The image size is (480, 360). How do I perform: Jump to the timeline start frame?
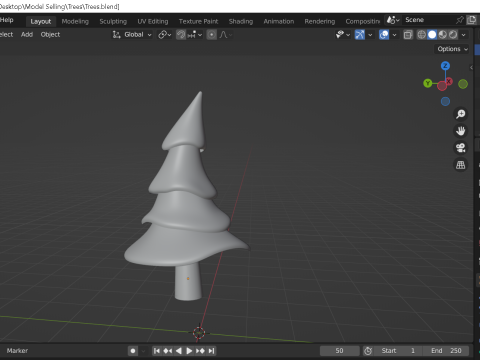[157, 351]
